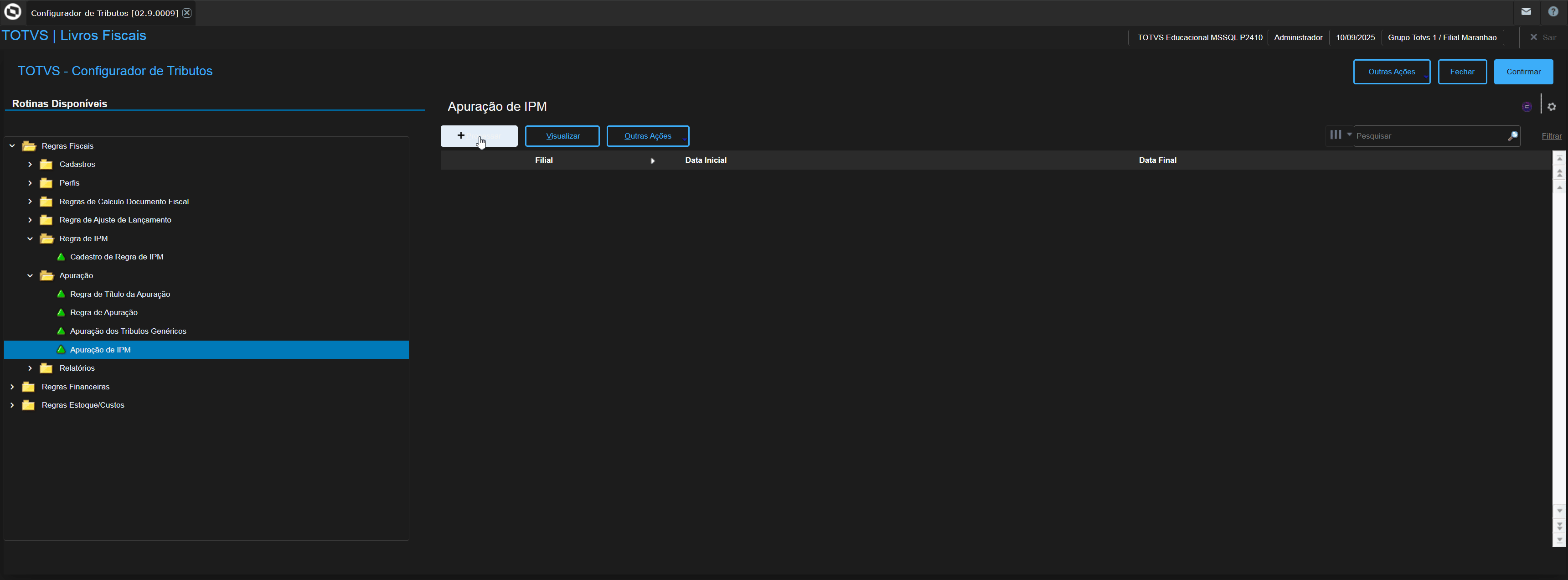Close the Configurador de Tributos tab
This screenshot has height=580, width=1568.
click(x=187, y=13)
